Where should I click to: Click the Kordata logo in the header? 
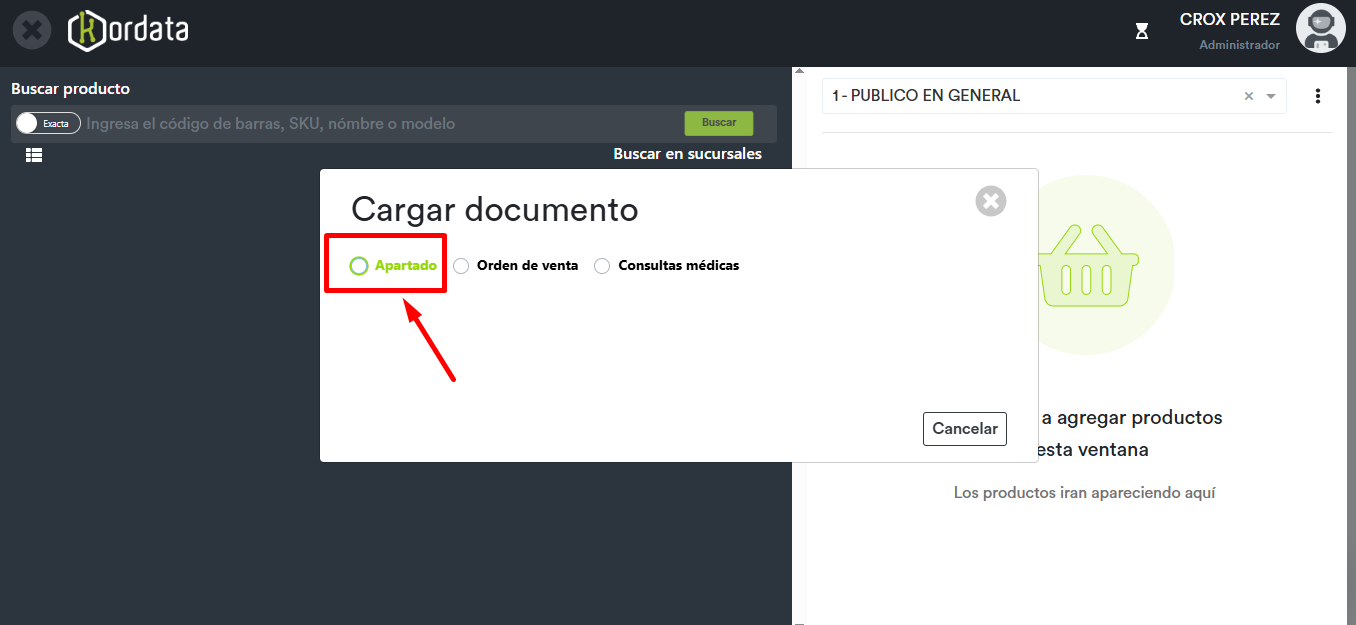128,31
